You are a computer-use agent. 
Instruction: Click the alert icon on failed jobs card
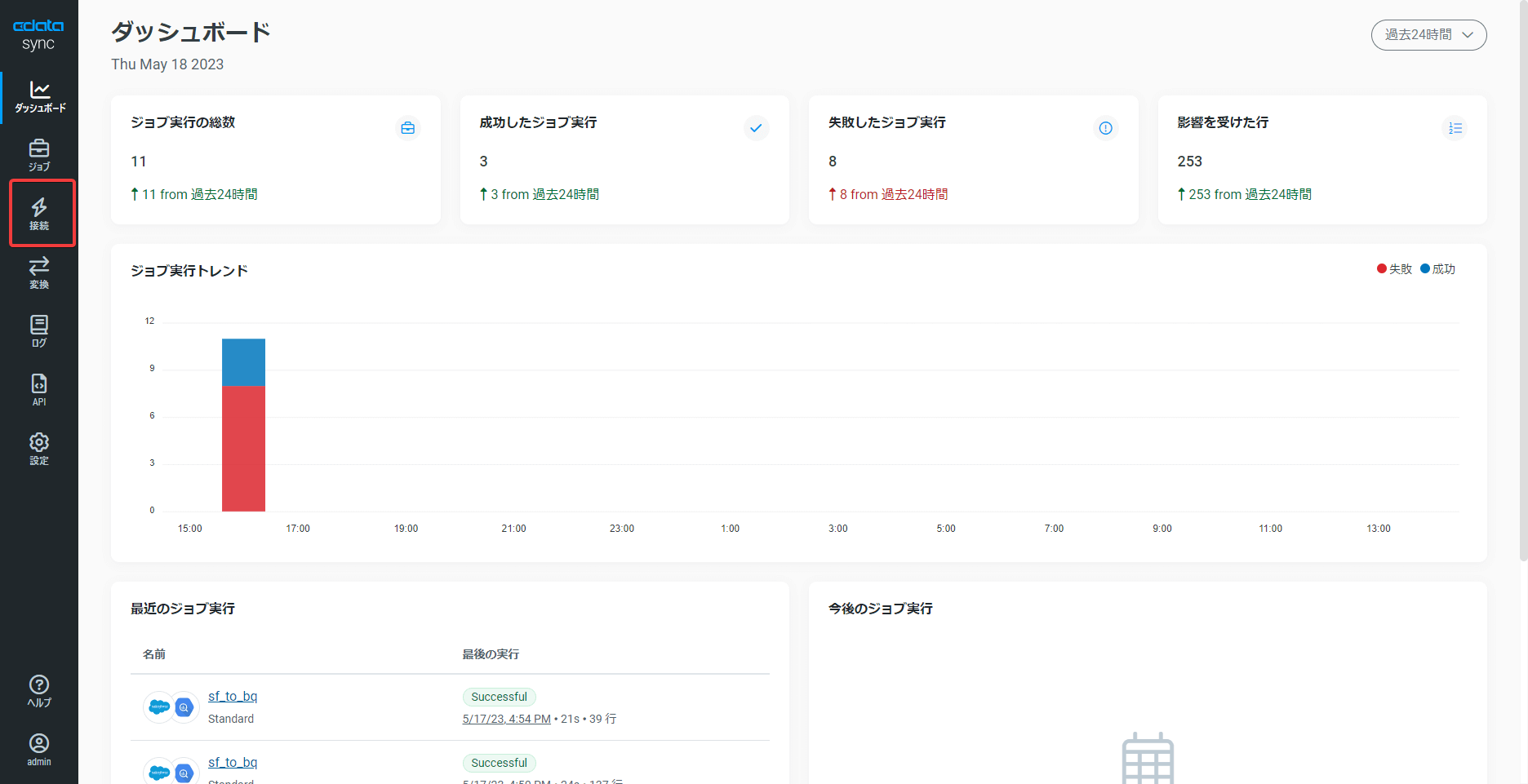[x=1105, y=128]
